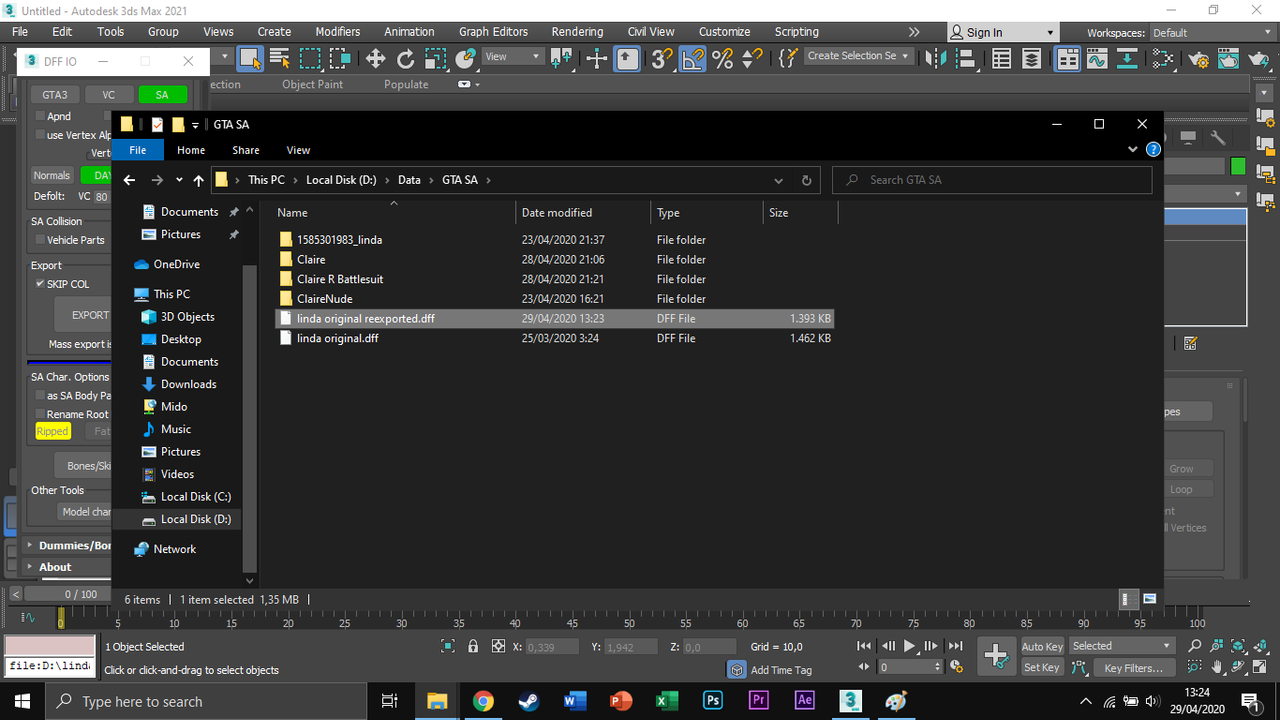Switch to the View tab in Explorer
1280x720 pixels.
click(298, 150)
